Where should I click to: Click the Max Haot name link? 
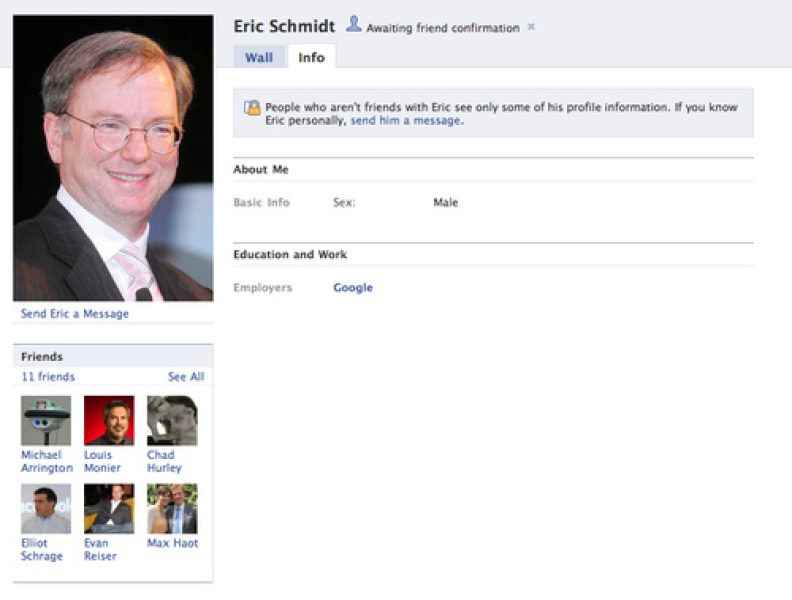point(172,544)
